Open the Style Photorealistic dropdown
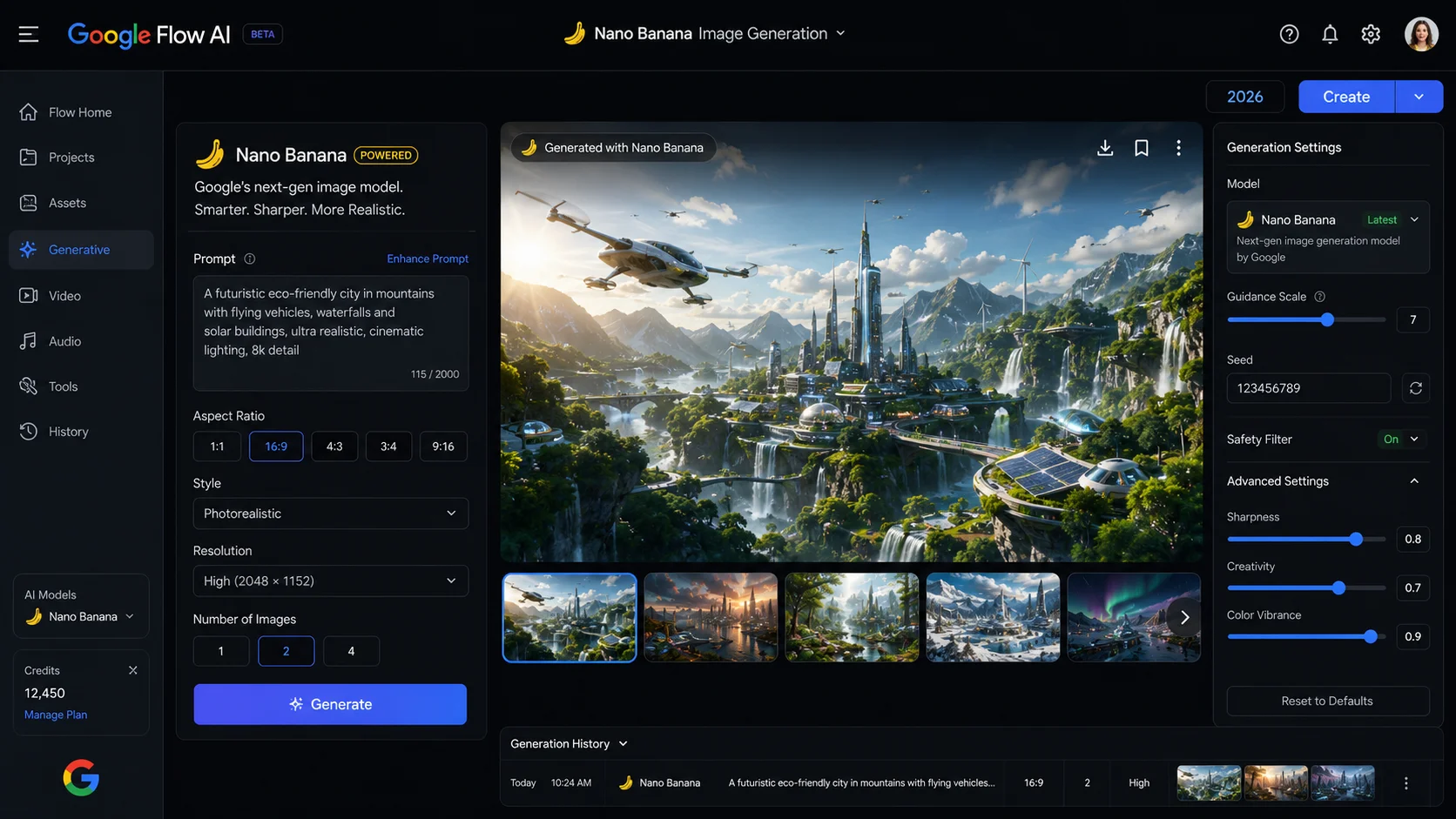The image size is (1456, 819). click(x=331, y=514)
